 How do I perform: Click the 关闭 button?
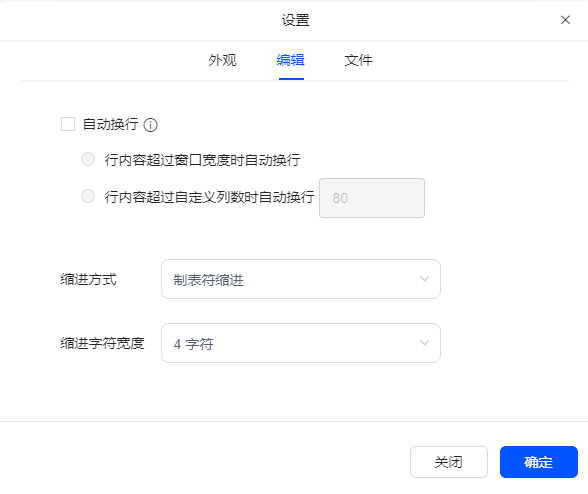coord(449,462)
